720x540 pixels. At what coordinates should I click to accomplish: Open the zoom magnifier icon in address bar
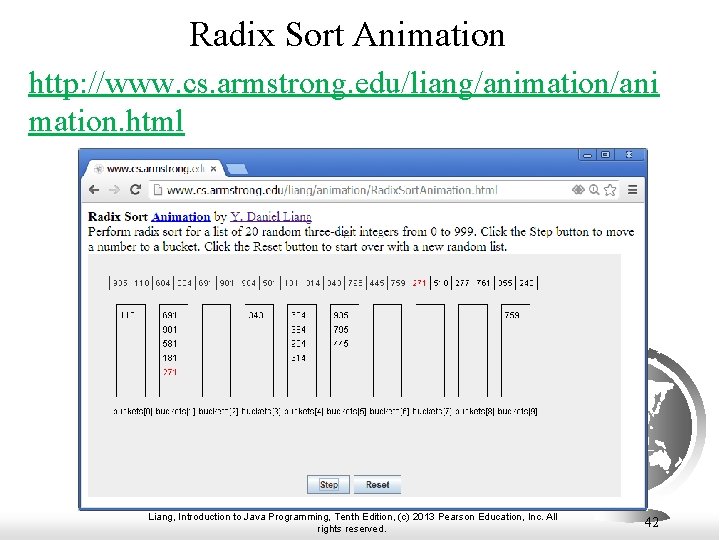pyautogui.click(x=594, y=190)
